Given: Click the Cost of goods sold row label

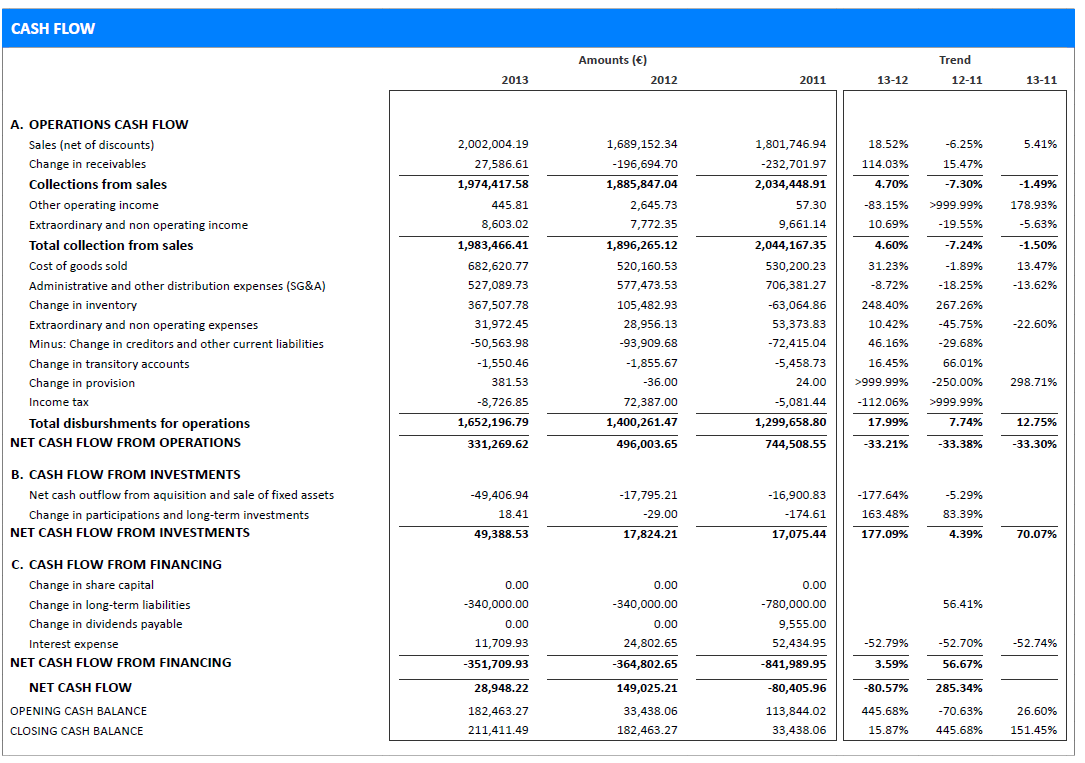Looking at the screenshot, I should coord(78,266).
